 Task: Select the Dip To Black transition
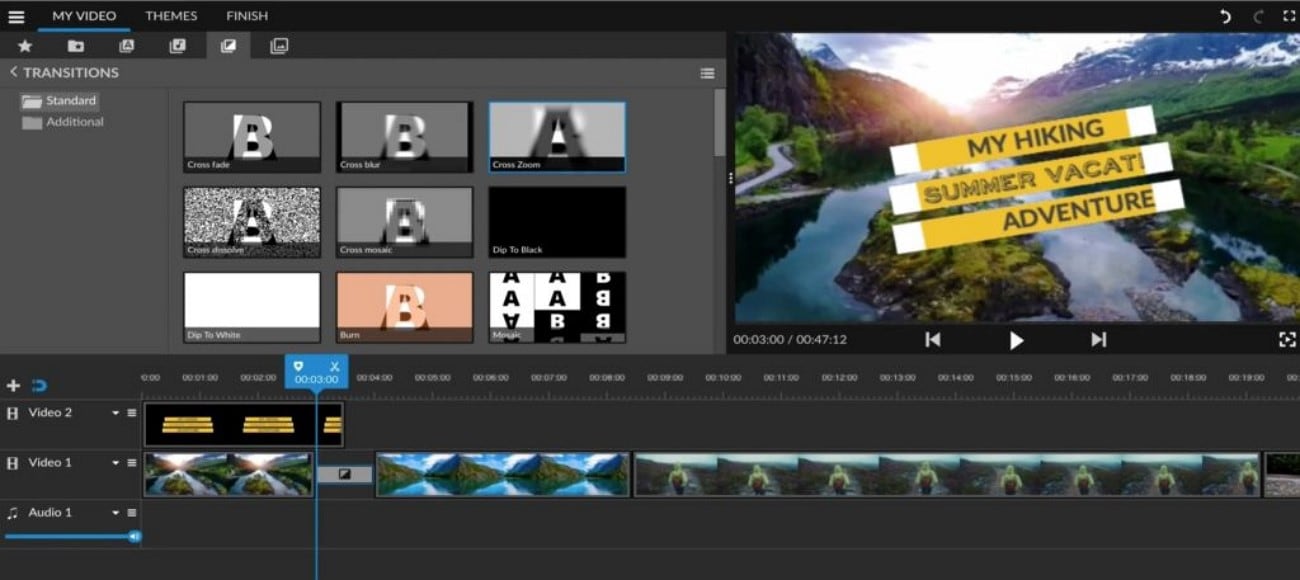coord(557,222)
